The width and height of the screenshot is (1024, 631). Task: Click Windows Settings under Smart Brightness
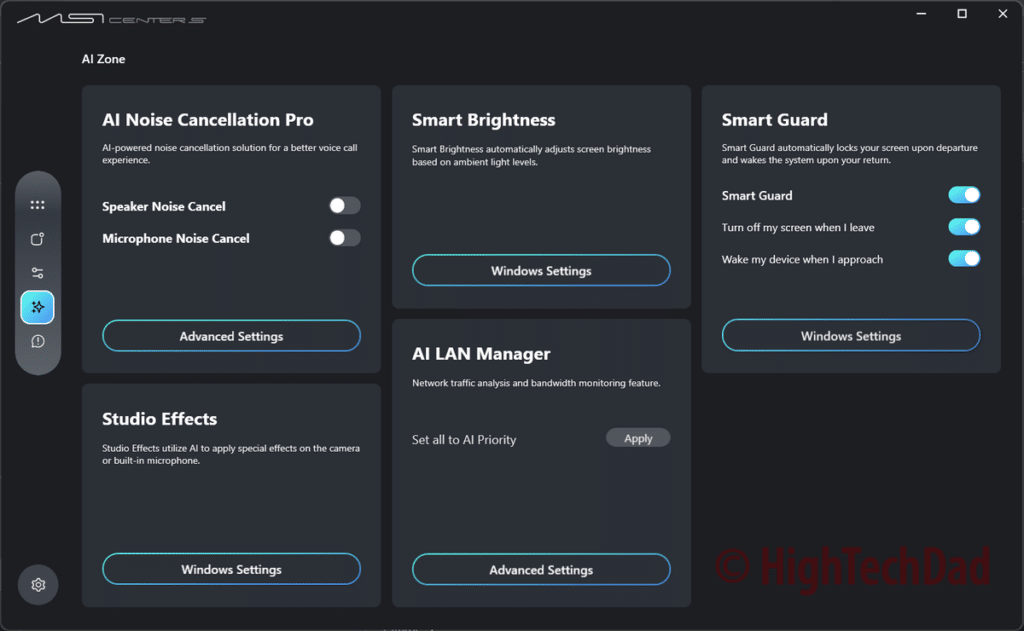[x=541, y=271]
